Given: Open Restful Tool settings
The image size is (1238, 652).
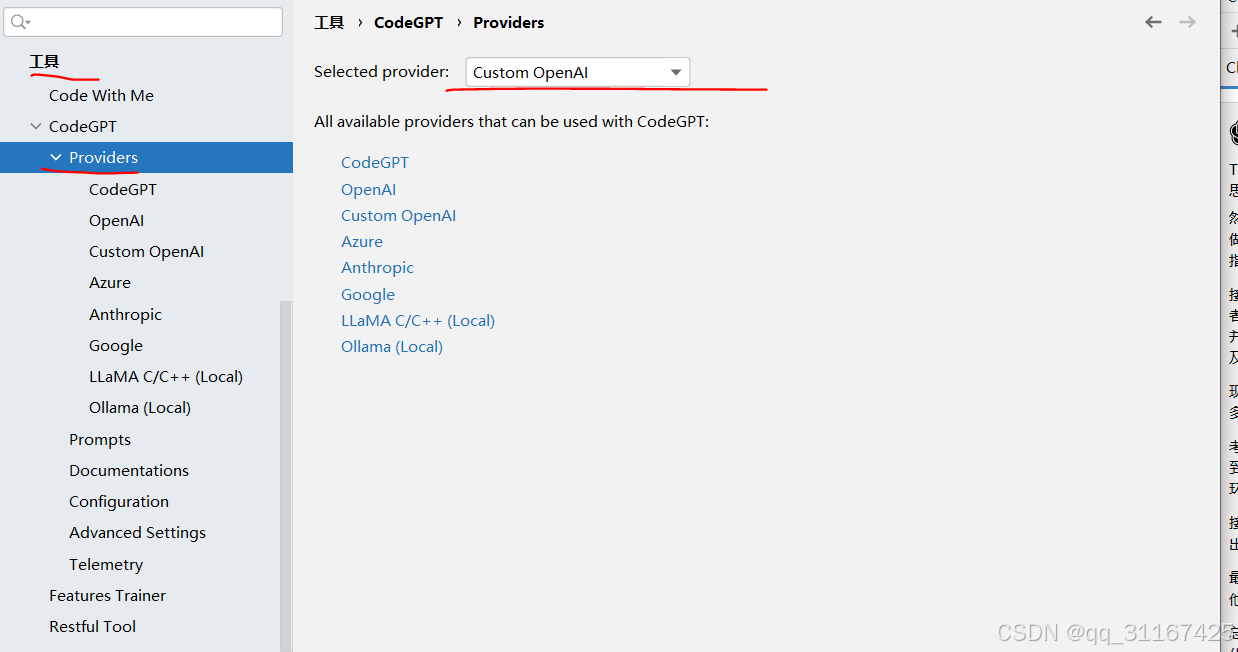Looking at the screenshot, I should (x=92, y=626).
